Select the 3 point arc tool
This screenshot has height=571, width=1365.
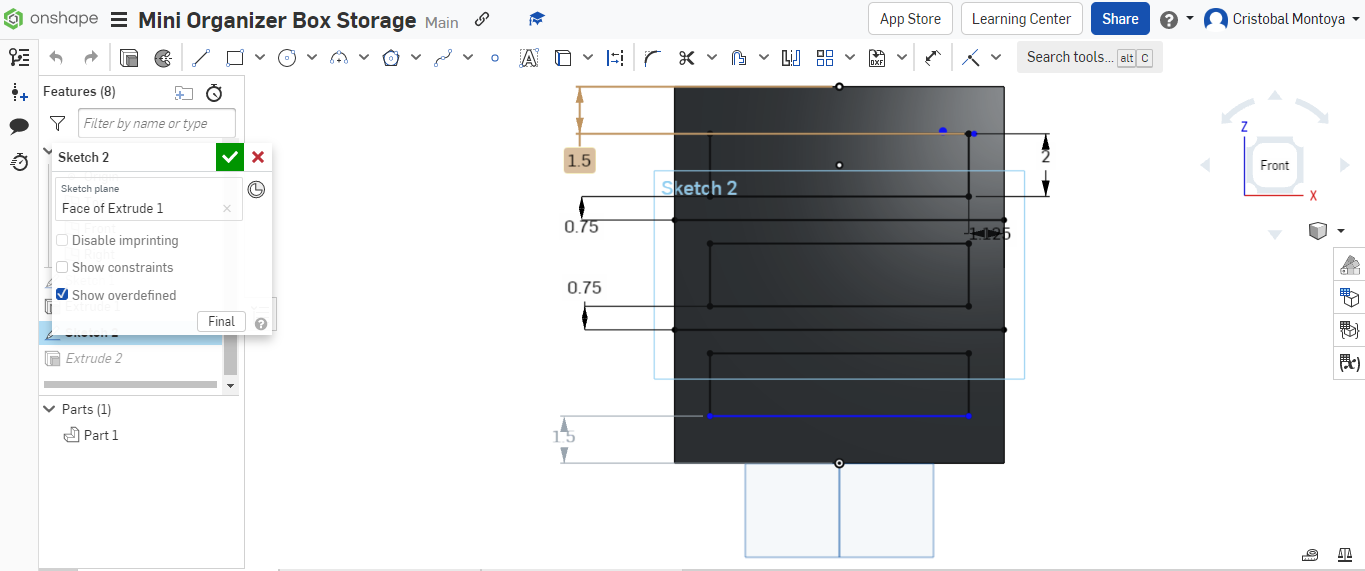point(339,58)
